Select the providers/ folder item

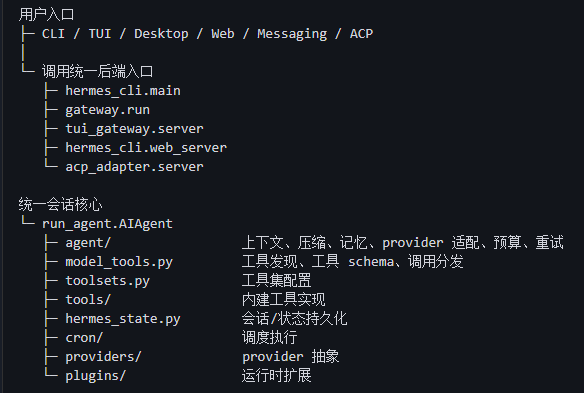tap(104, 356)
